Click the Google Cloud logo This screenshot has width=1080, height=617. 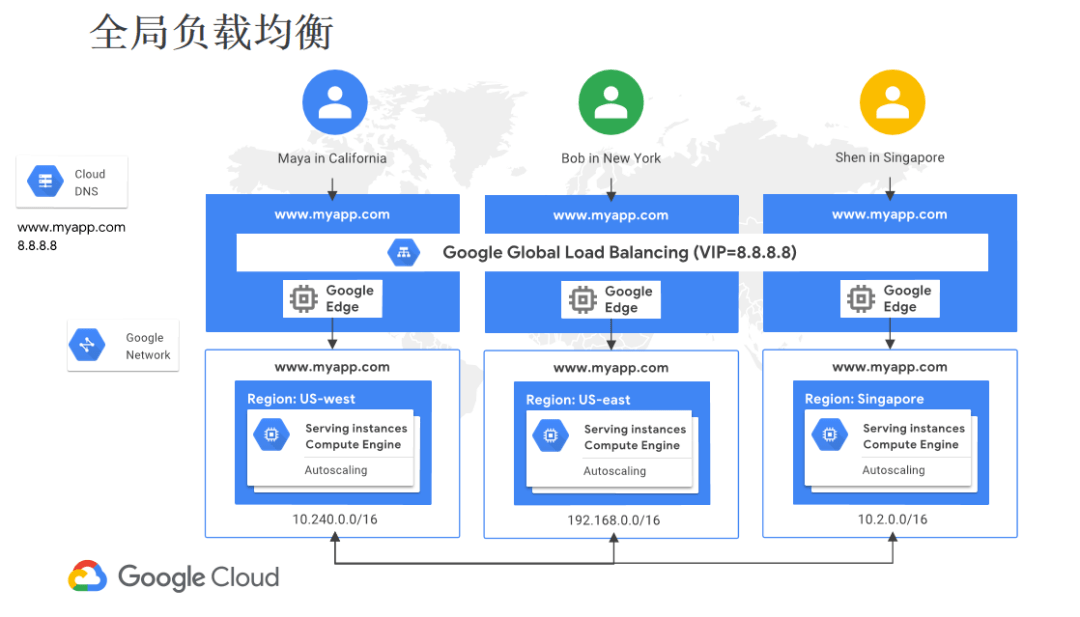tap(174, 576)
